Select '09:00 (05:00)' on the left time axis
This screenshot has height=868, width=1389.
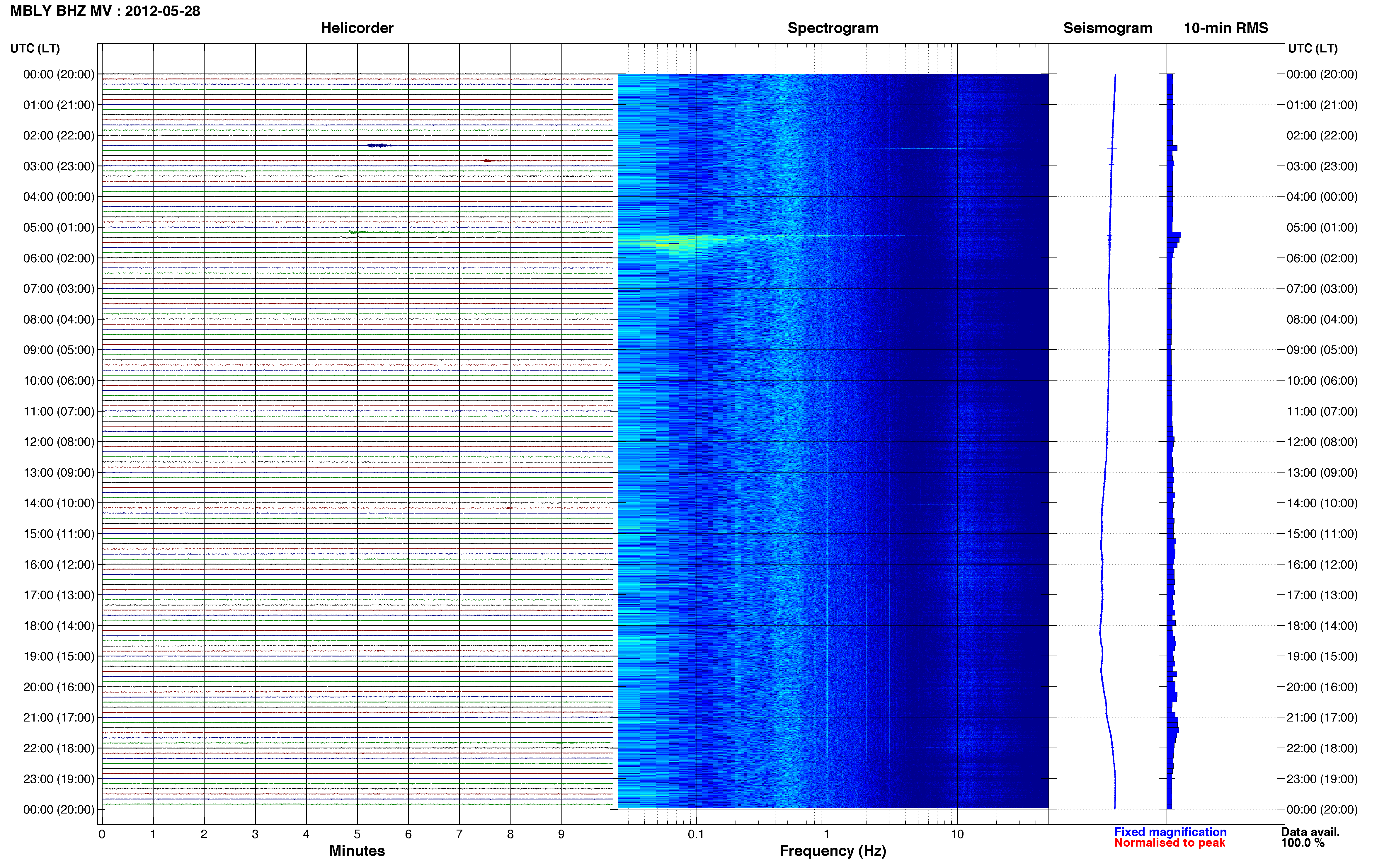pyautogui.click(x=59, y=350)
